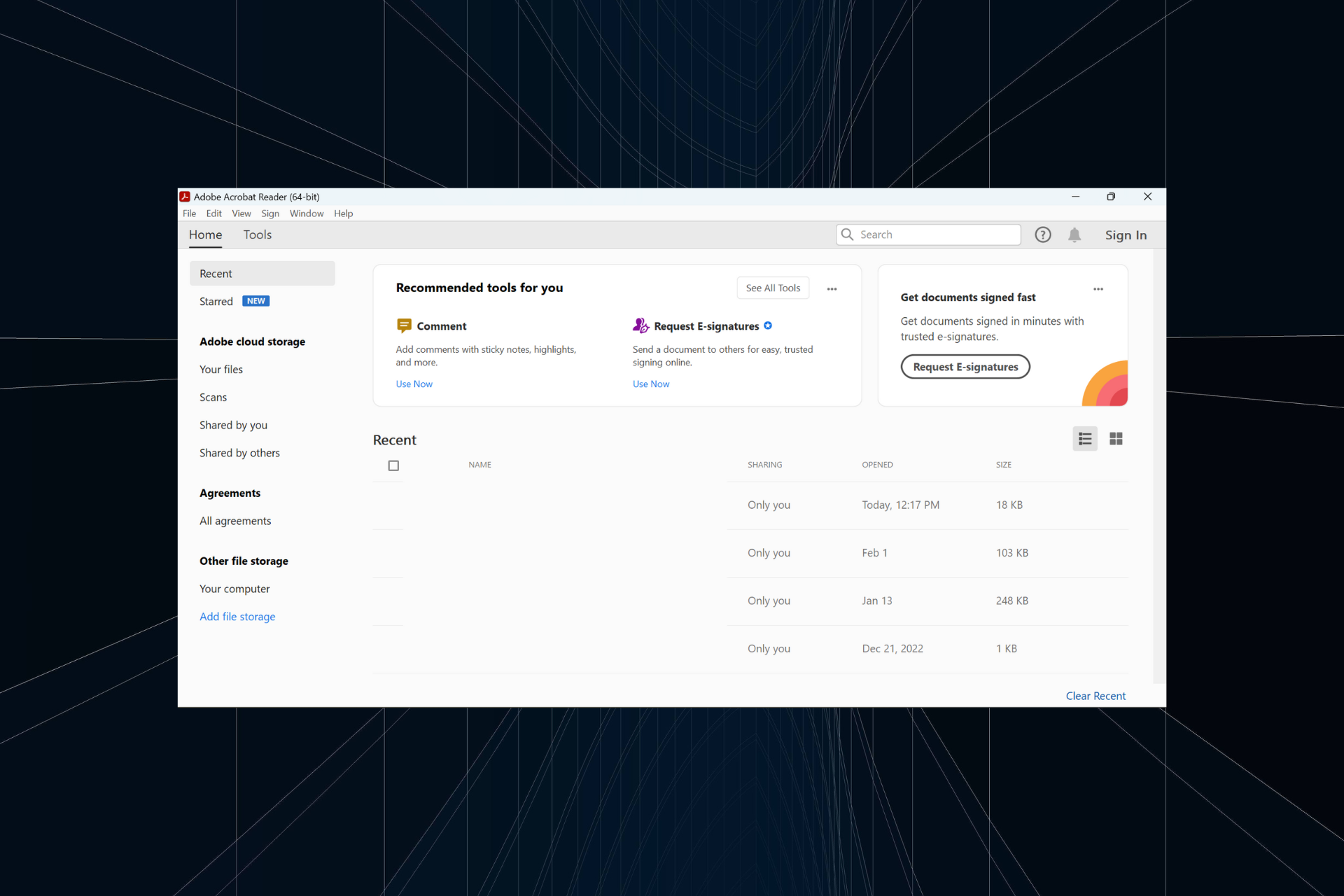Click the Adobe Acrobat icon in title bar

pos(185,197)
